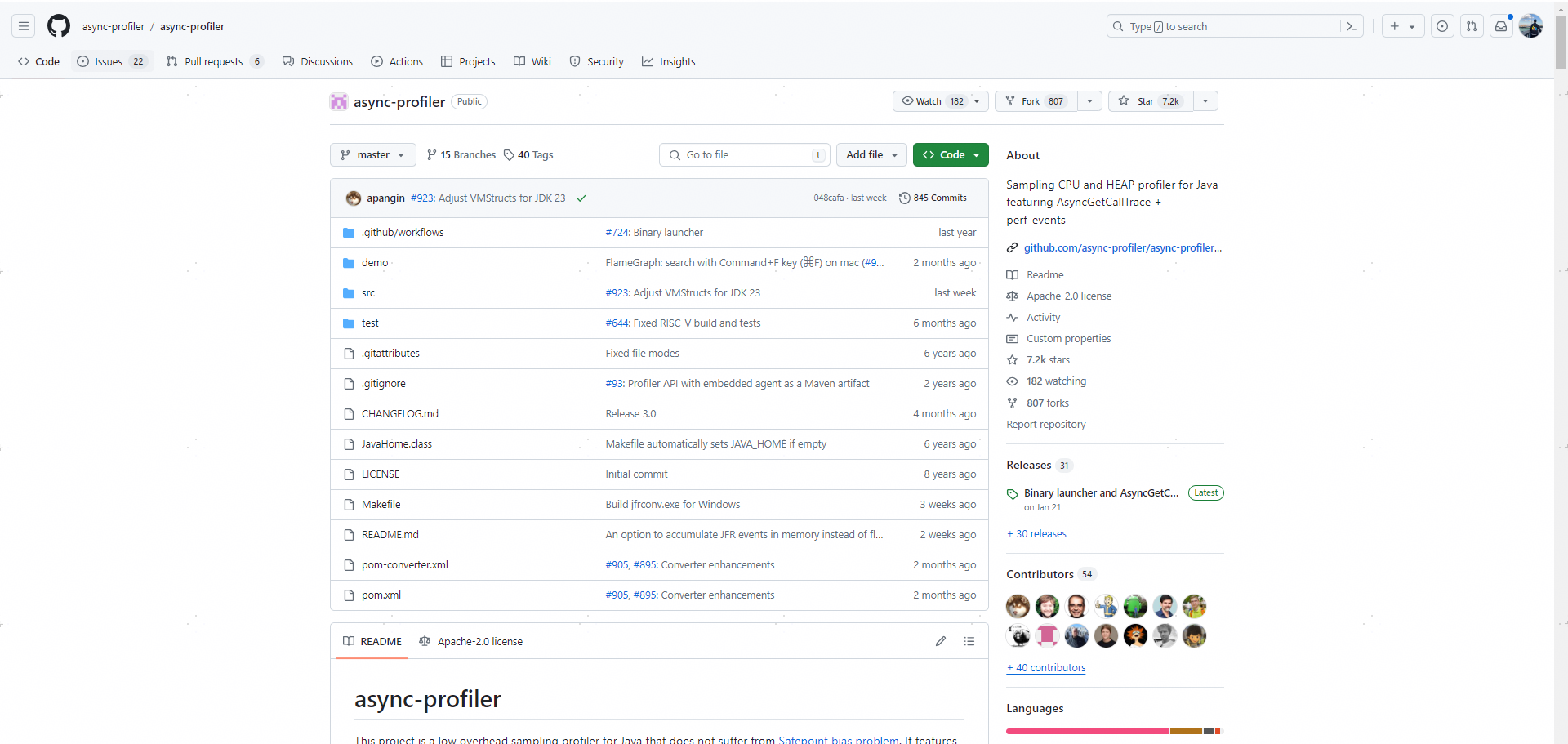The image size is (1568, 744).
Task: Open the hamburger navigation menu
Action: [24, 26]
